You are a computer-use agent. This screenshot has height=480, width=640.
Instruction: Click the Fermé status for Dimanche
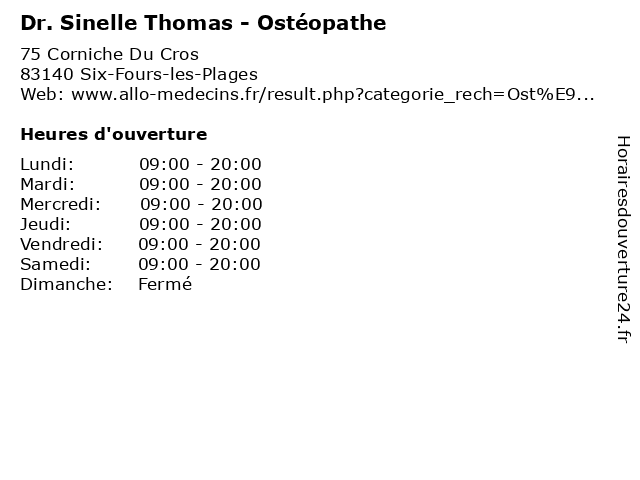(x=164, y=284)
